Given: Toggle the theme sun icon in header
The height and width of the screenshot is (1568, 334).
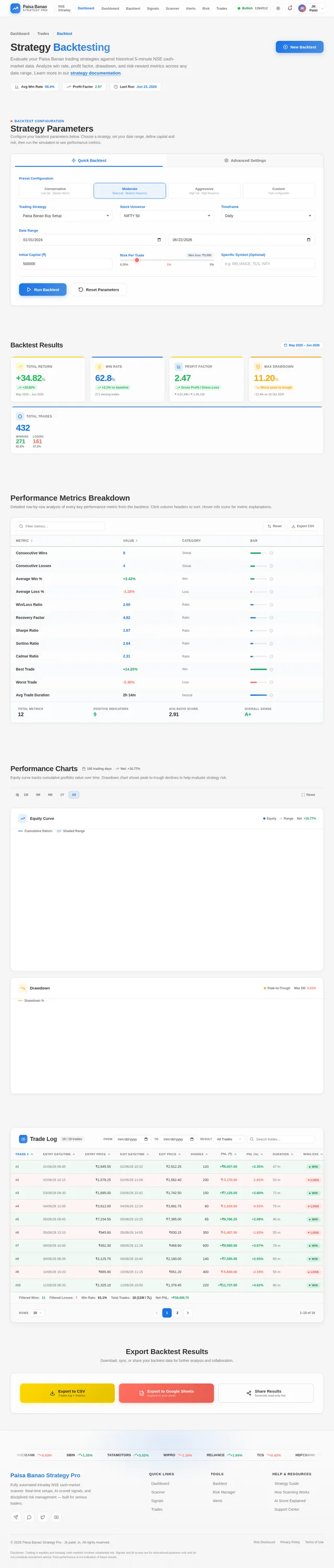Looking at the screenshot, I should 278,8.
